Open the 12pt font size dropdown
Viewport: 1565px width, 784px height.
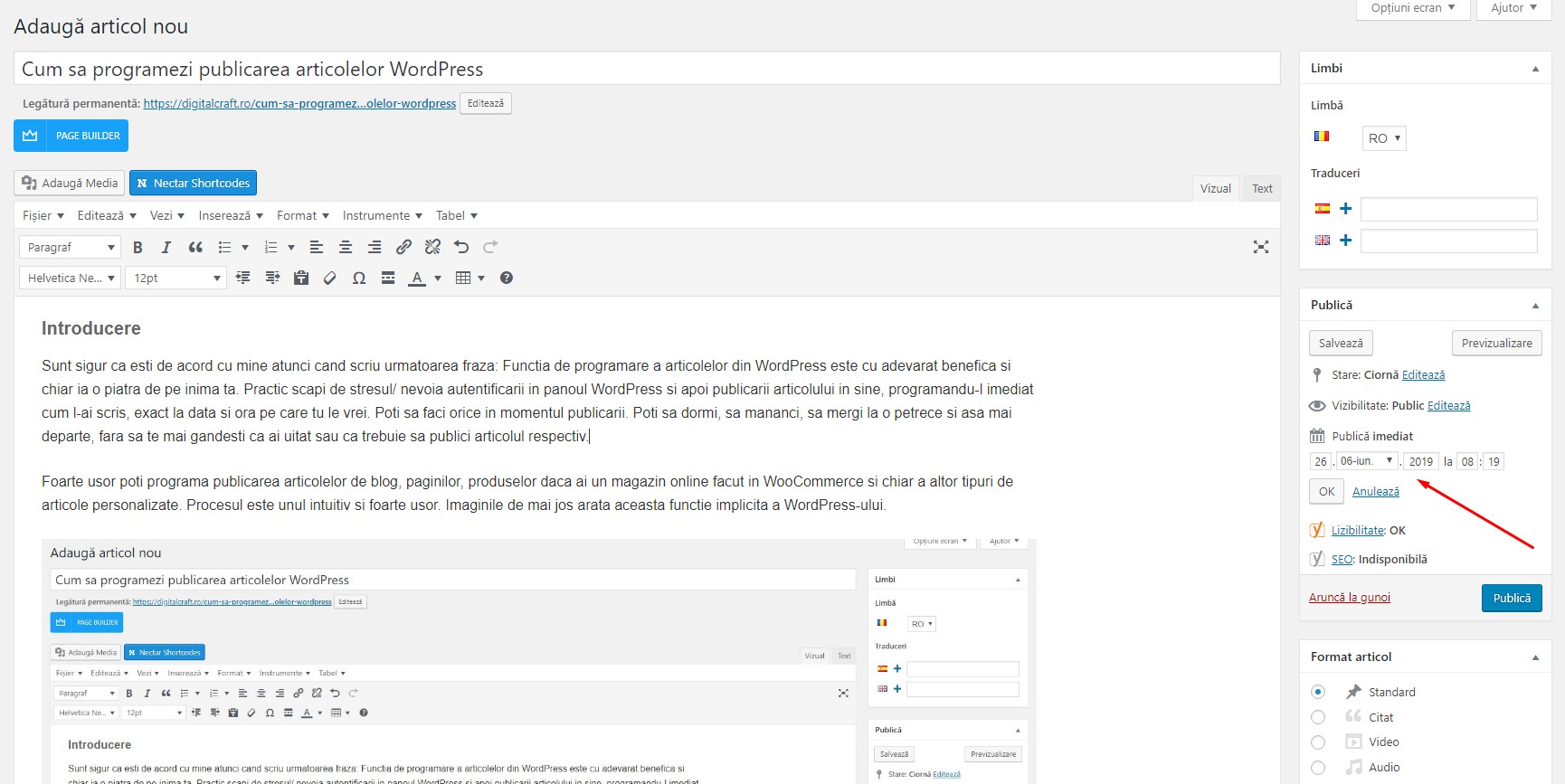pyautogui.click(x=175, y=278)
